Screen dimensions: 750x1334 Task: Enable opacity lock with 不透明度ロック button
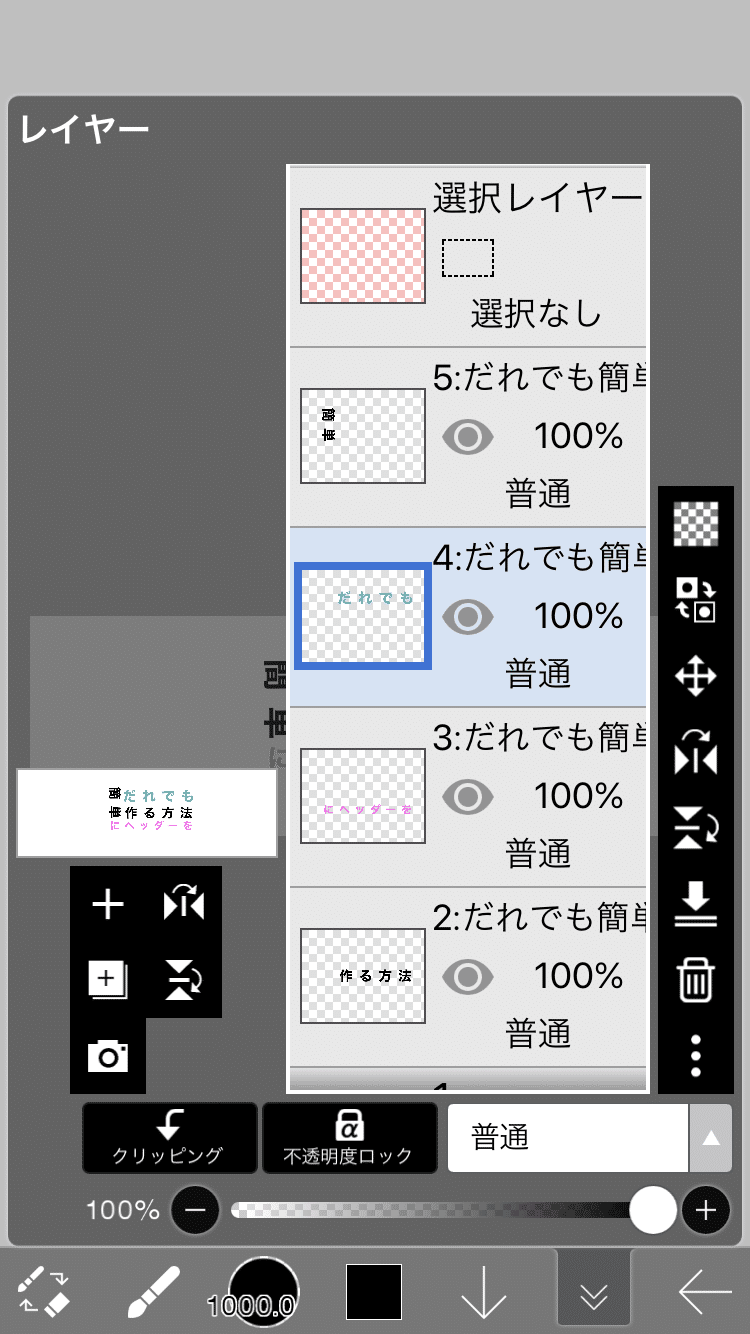point(348,1138)
